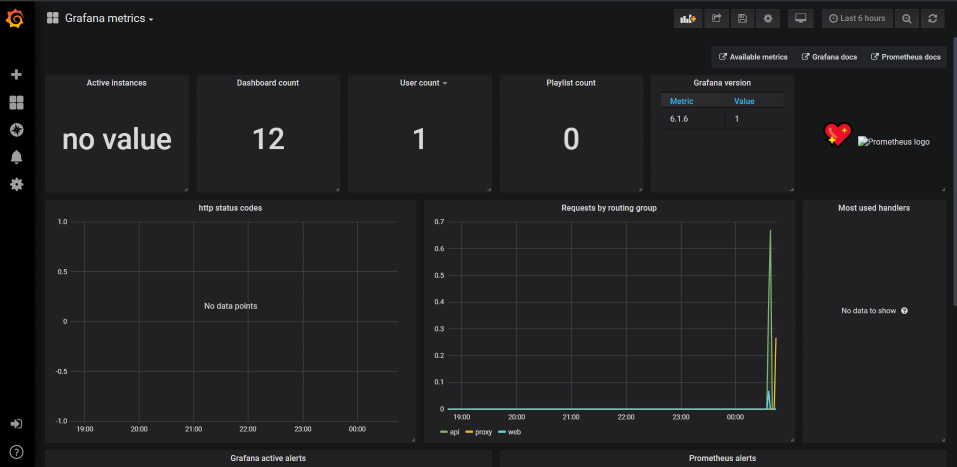Click the Playlist count value 0
This screenshot has width=957, height=467.
(571, 140)
